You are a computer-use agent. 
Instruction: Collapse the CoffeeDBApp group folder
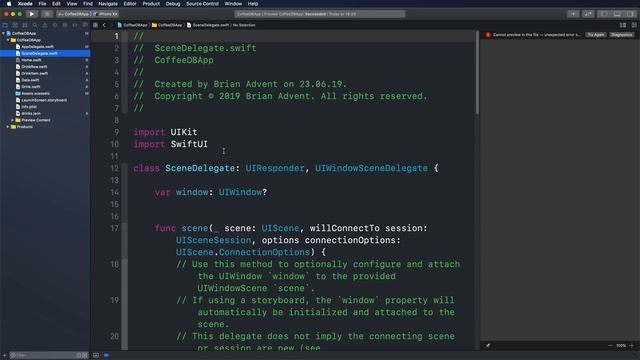click(8, 40)
